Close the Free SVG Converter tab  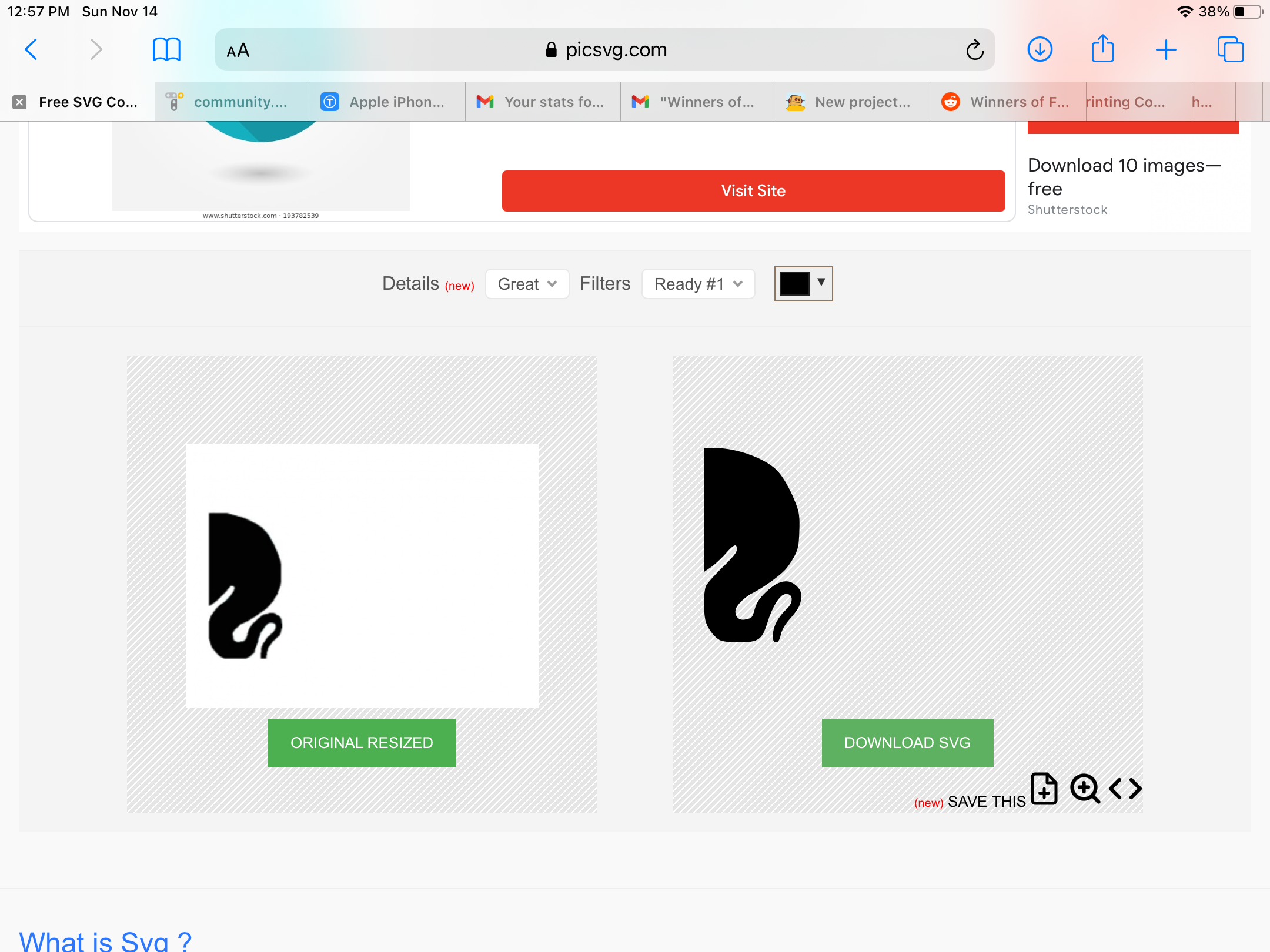point(19,102)
